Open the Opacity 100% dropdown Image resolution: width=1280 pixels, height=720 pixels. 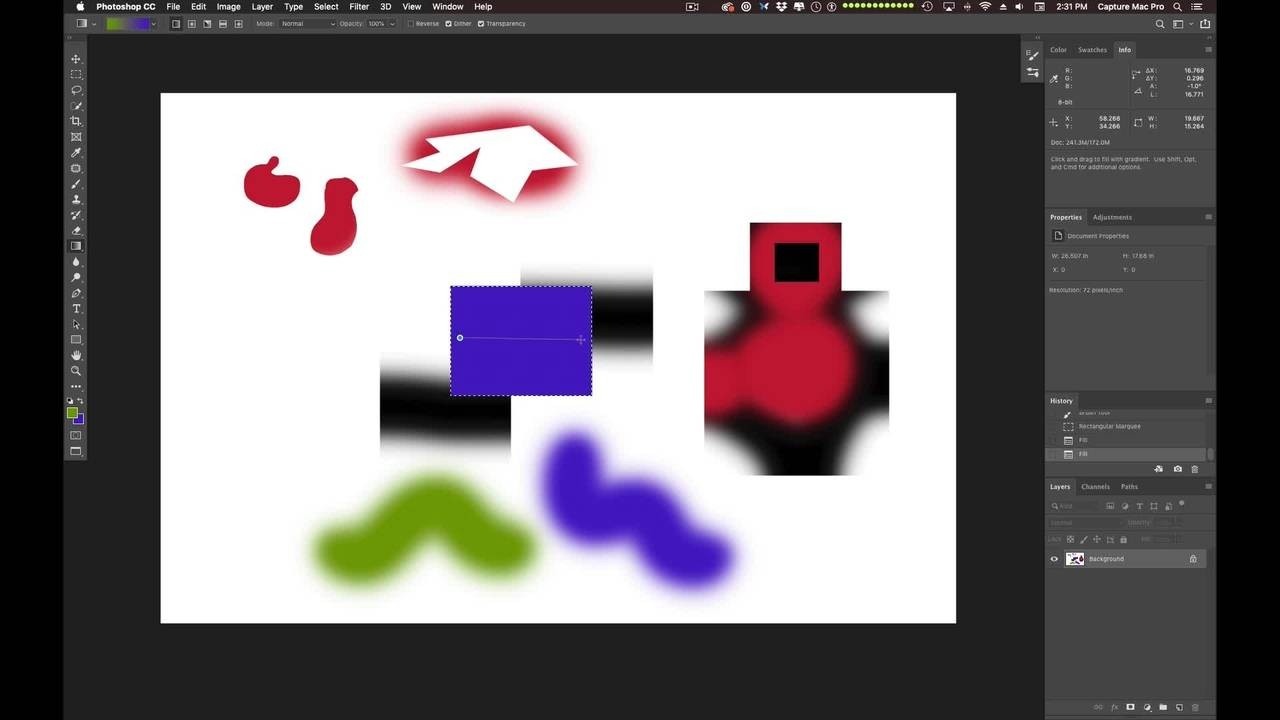381,23
